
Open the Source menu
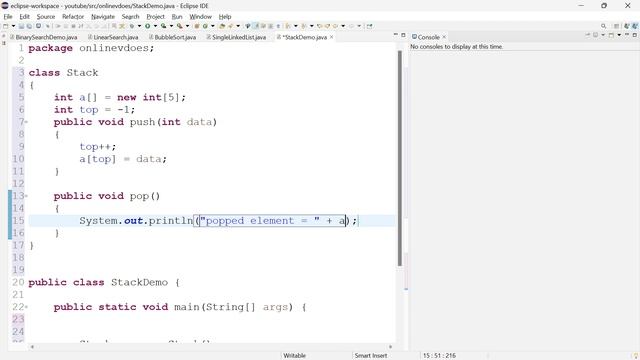coord(46,16)
